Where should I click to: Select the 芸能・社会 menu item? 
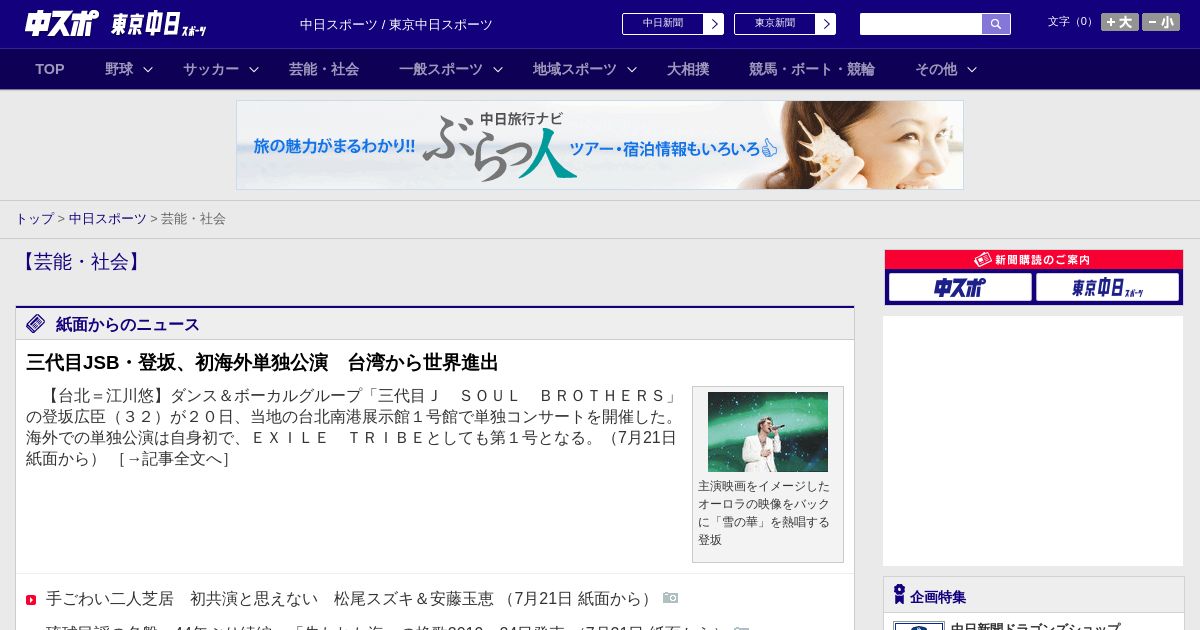click(x=324, y=69)
